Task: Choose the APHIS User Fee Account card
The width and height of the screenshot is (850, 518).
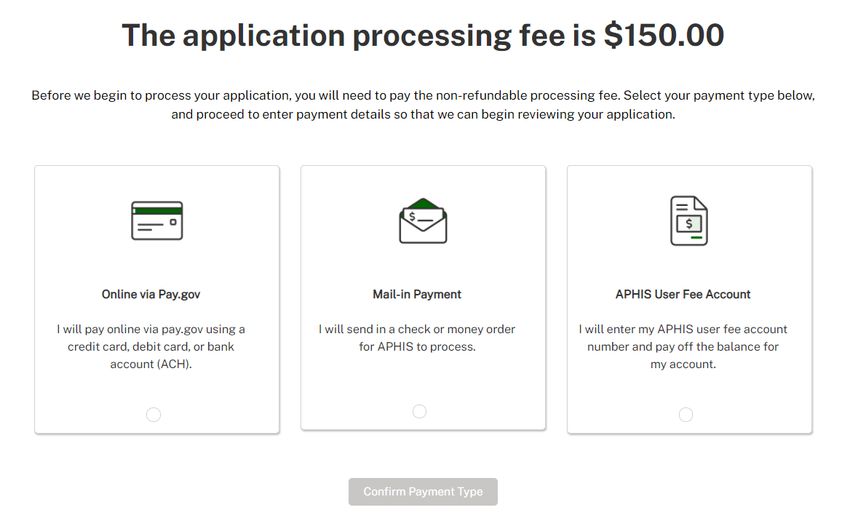Action: click(x=690, y=300)
